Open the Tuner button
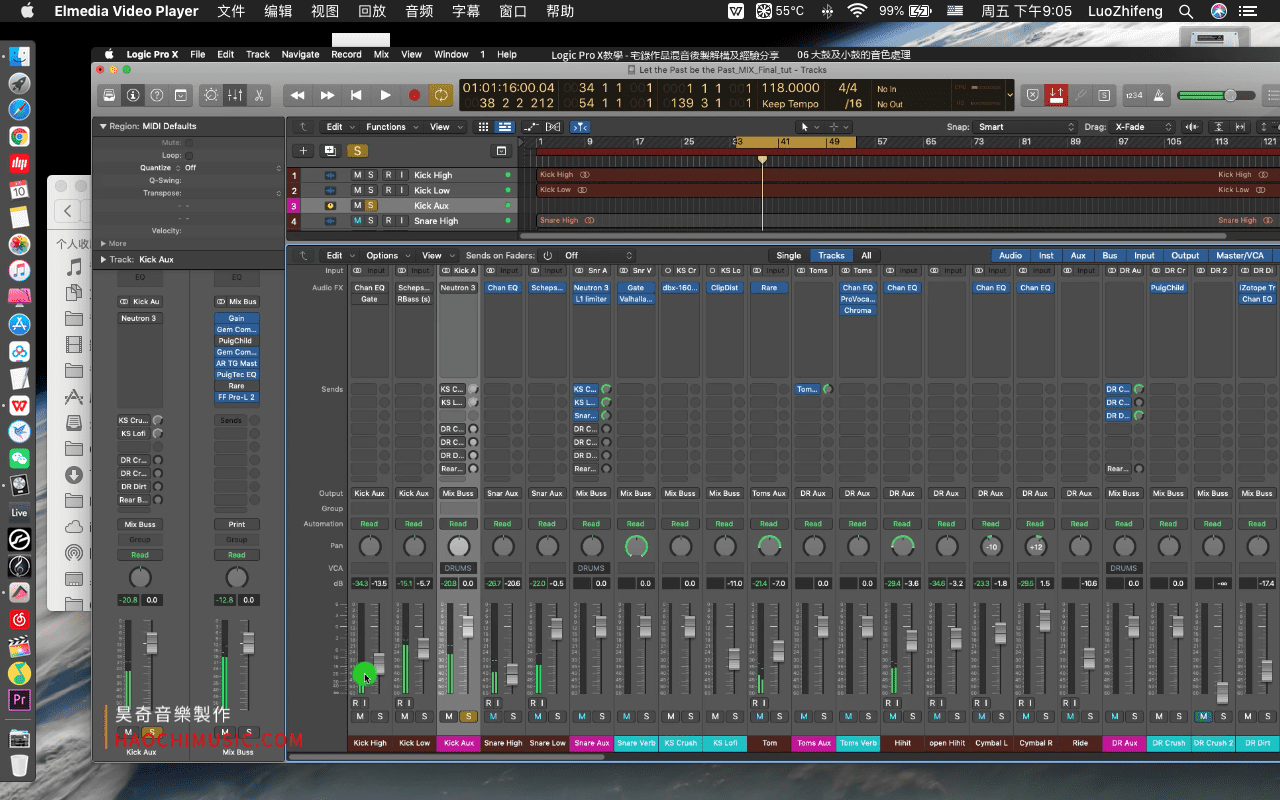Viewport: 1280px width, 800px height. [x=1081, y=95]
